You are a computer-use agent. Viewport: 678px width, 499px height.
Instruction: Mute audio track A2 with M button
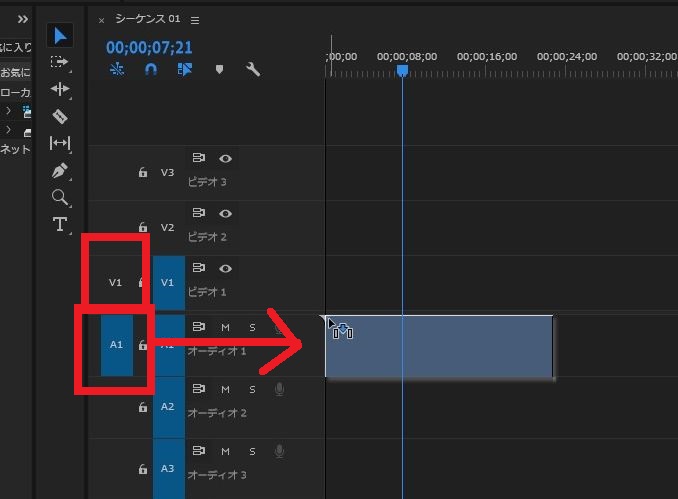[225, 389]
